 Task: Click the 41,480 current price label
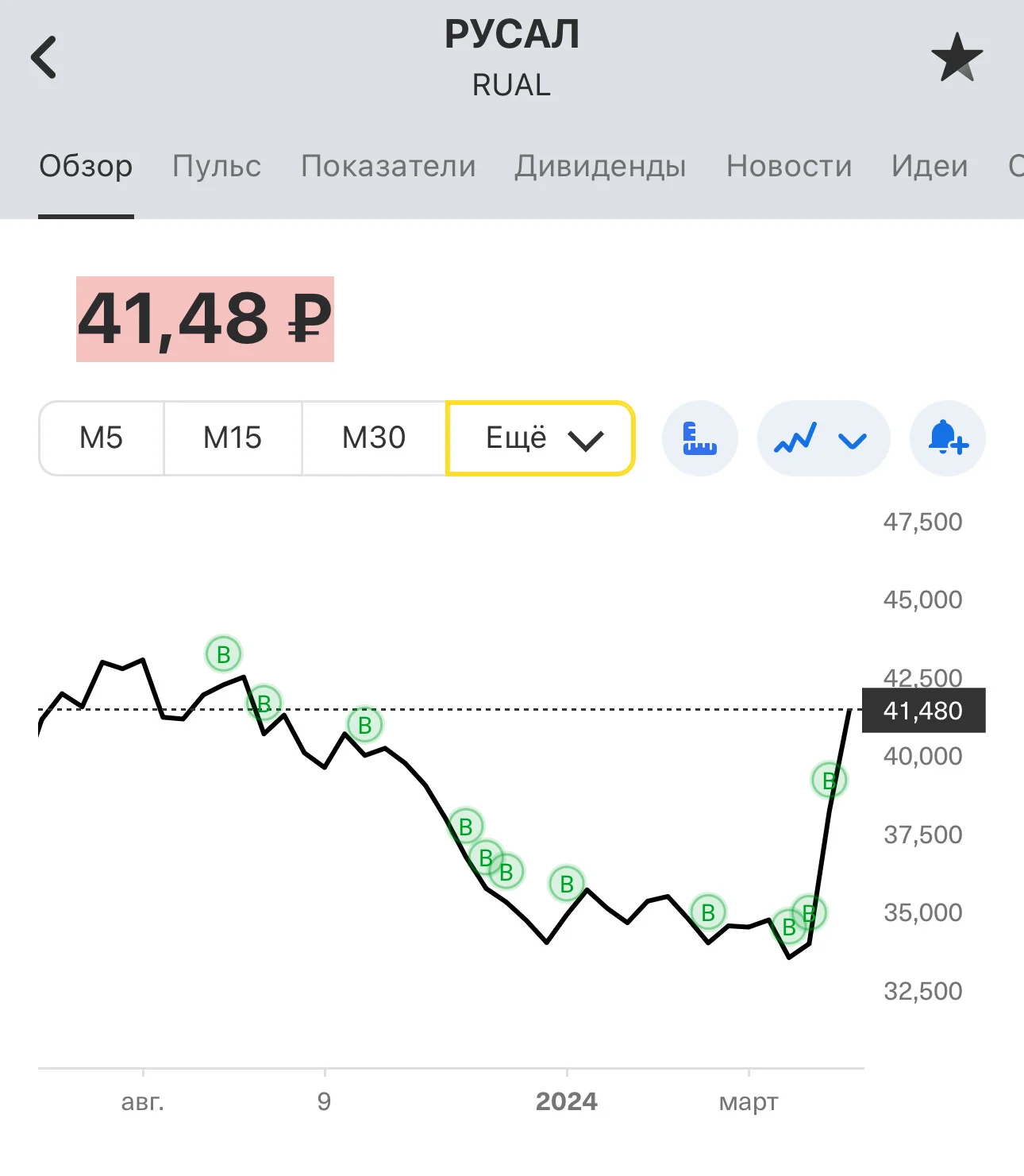coord(923,710)
